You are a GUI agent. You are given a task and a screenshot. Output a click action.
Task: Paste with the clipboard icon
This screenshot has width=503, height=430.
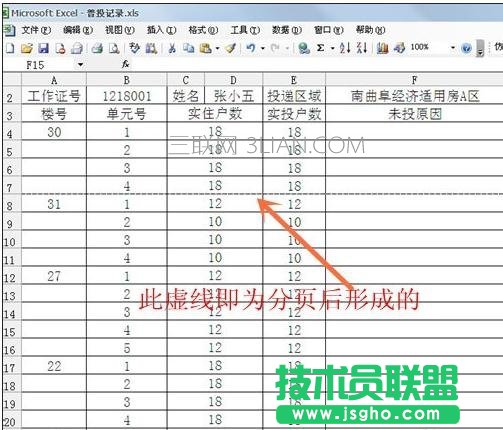click(206, 49)
